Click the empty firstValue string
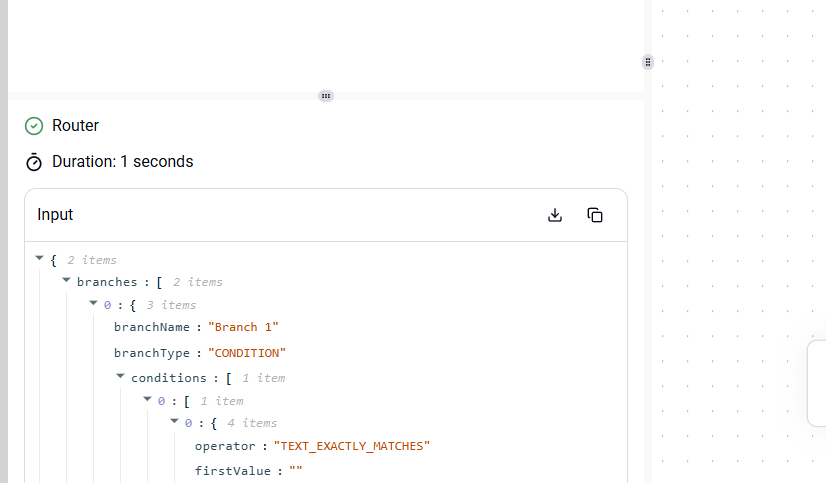826x483 pixels. tap(296, 470)
